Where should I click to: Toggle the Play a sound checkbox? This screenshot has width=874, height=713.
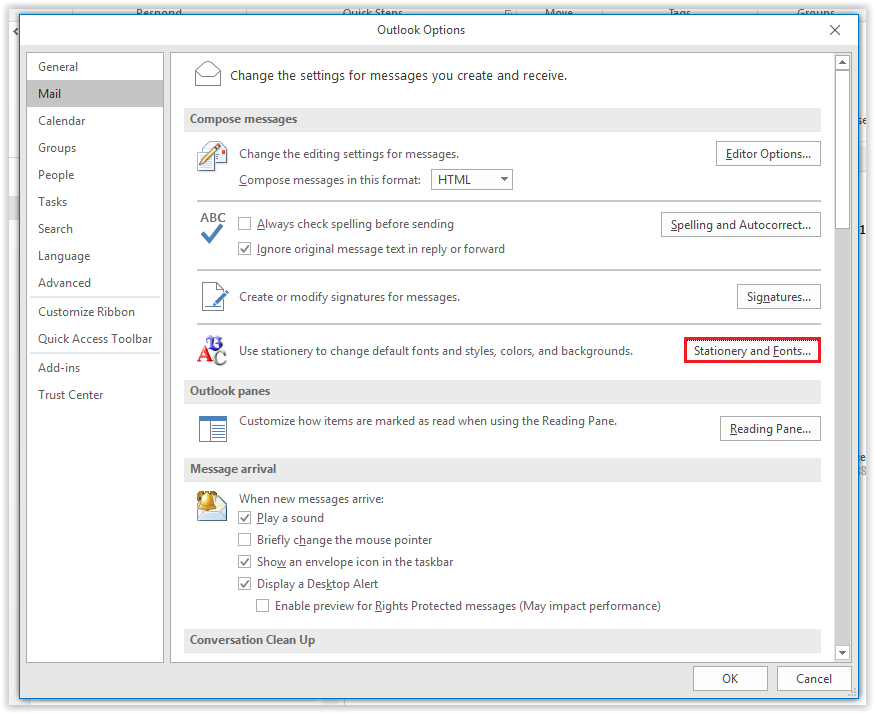pos(244,518)
